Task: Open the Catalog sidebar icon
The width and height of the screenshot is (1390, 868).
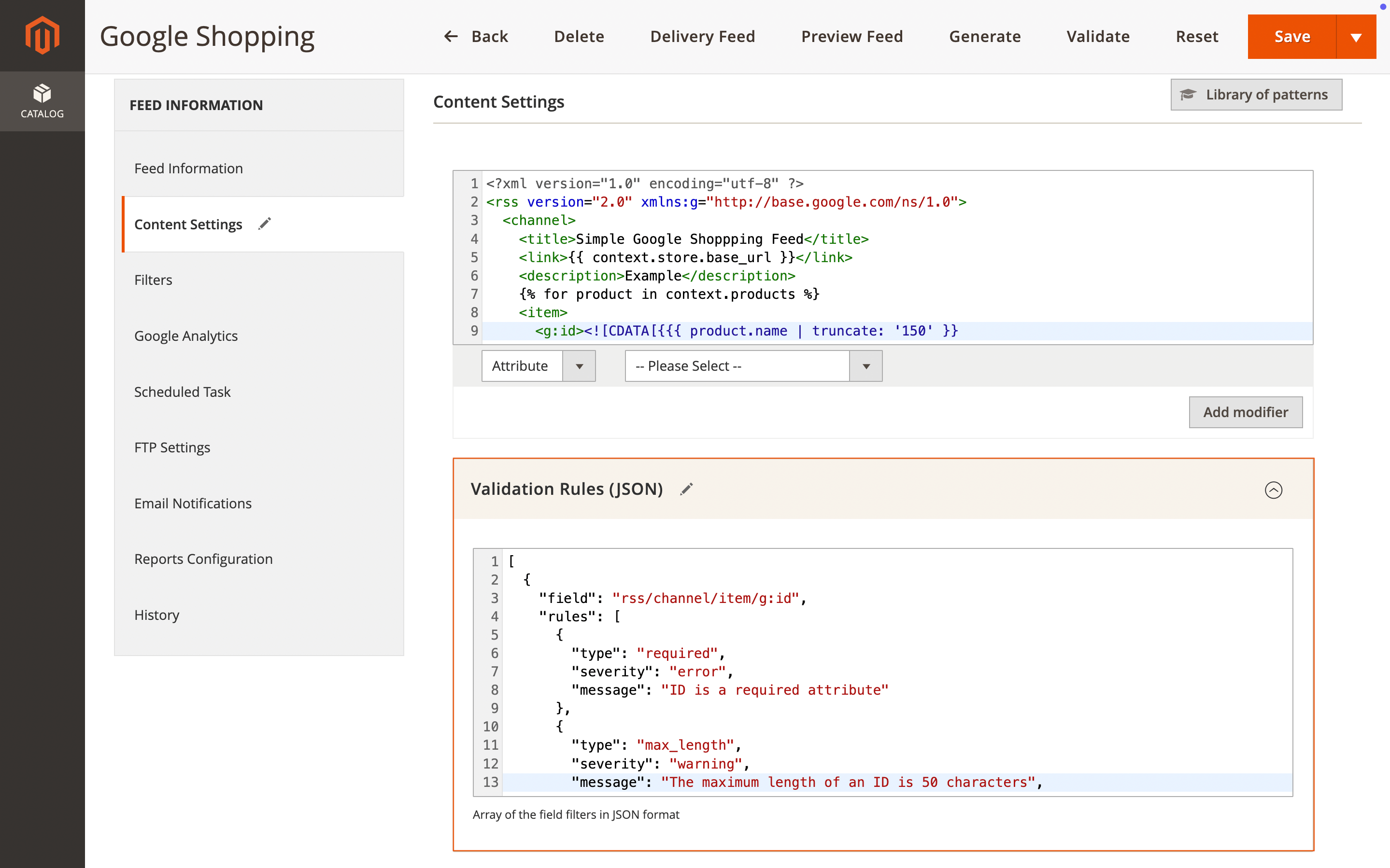Action: pyautogui.click(x=42, y=101)
